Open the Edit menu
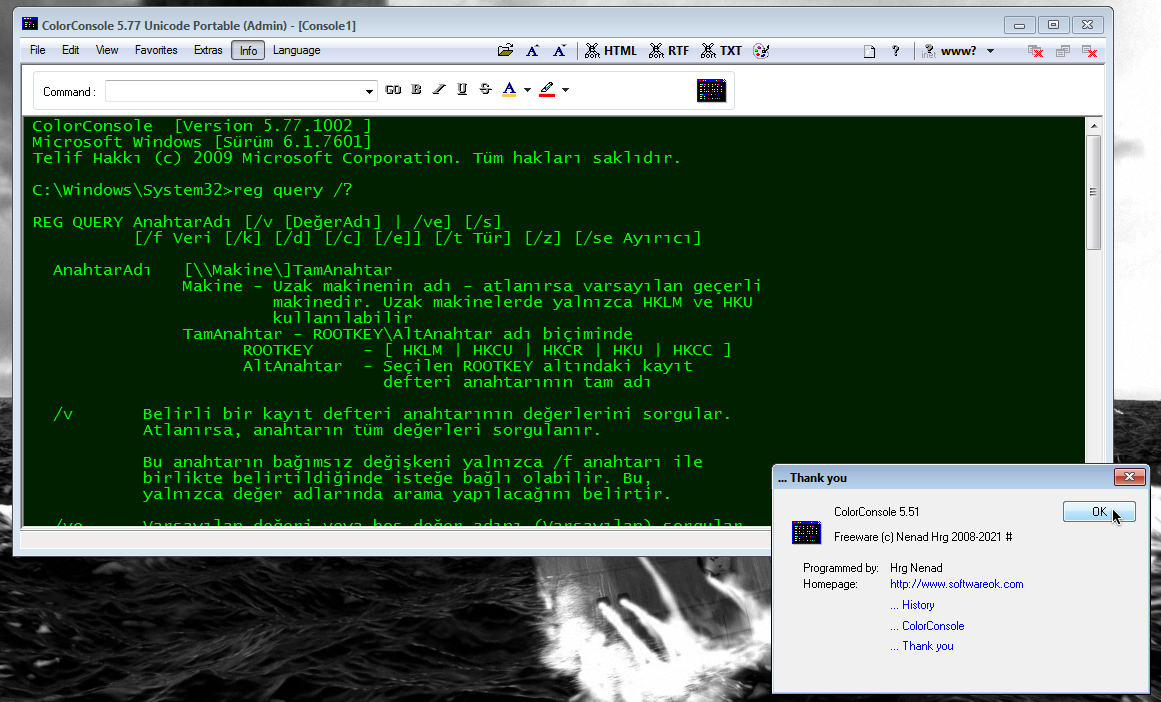The height and width of the screenshot is (702, 1161). pyautogui.click(x=70, y=50)
